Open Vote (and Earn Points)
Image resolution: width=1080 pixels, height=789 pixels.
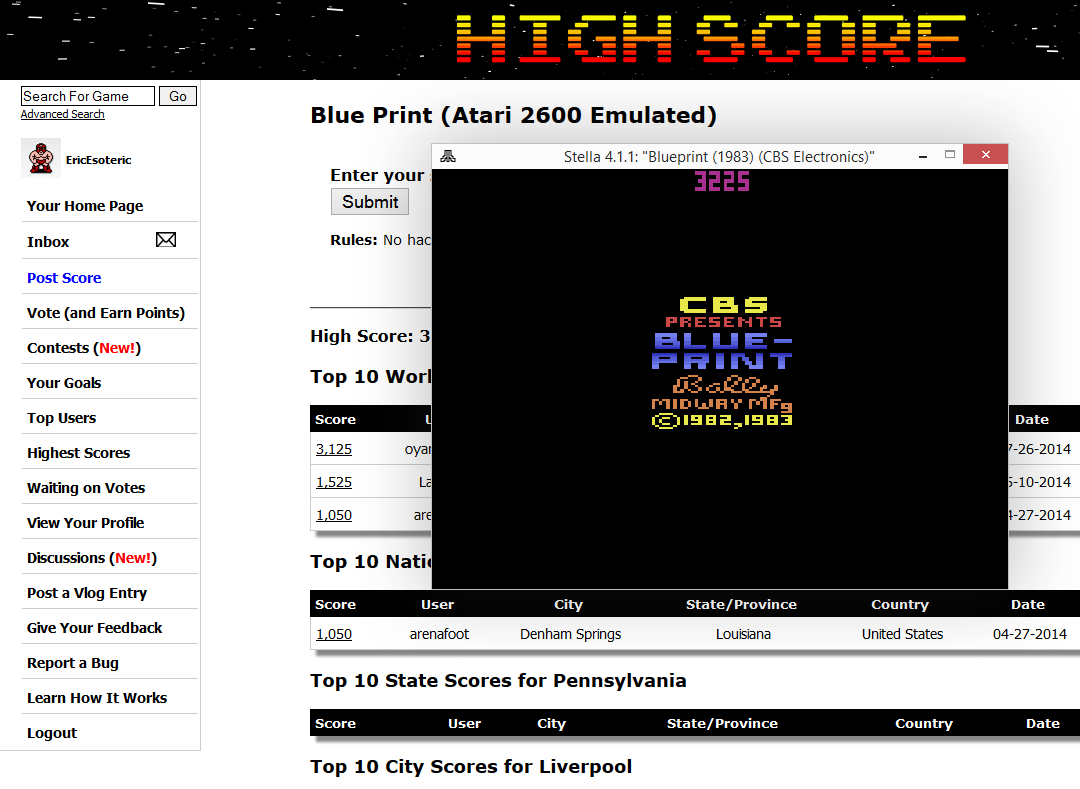click(106, 313)
